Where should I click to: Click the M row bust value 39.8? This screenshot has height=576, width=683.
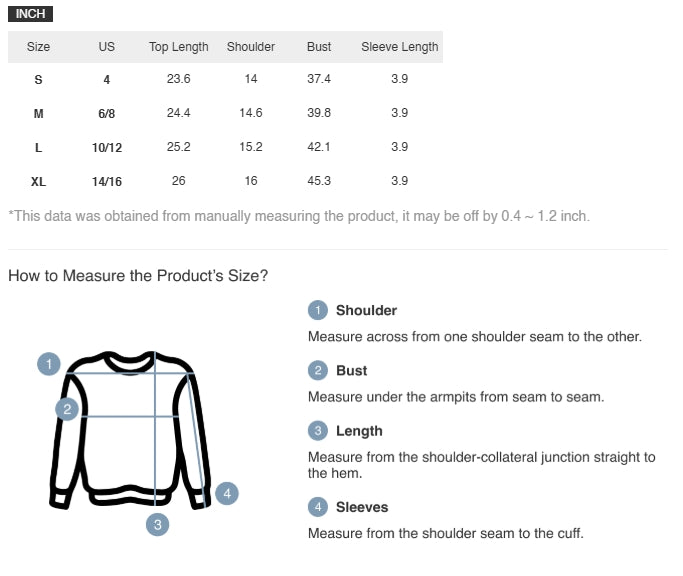click(319, 113)
